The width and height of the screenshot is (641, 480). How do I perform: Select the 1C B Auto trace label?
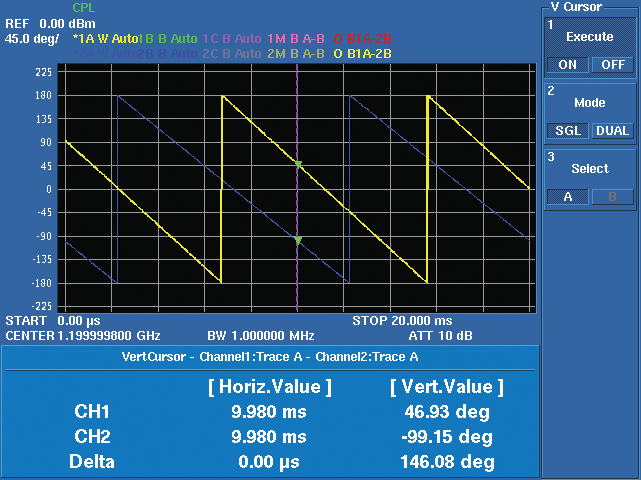(231, 39)
